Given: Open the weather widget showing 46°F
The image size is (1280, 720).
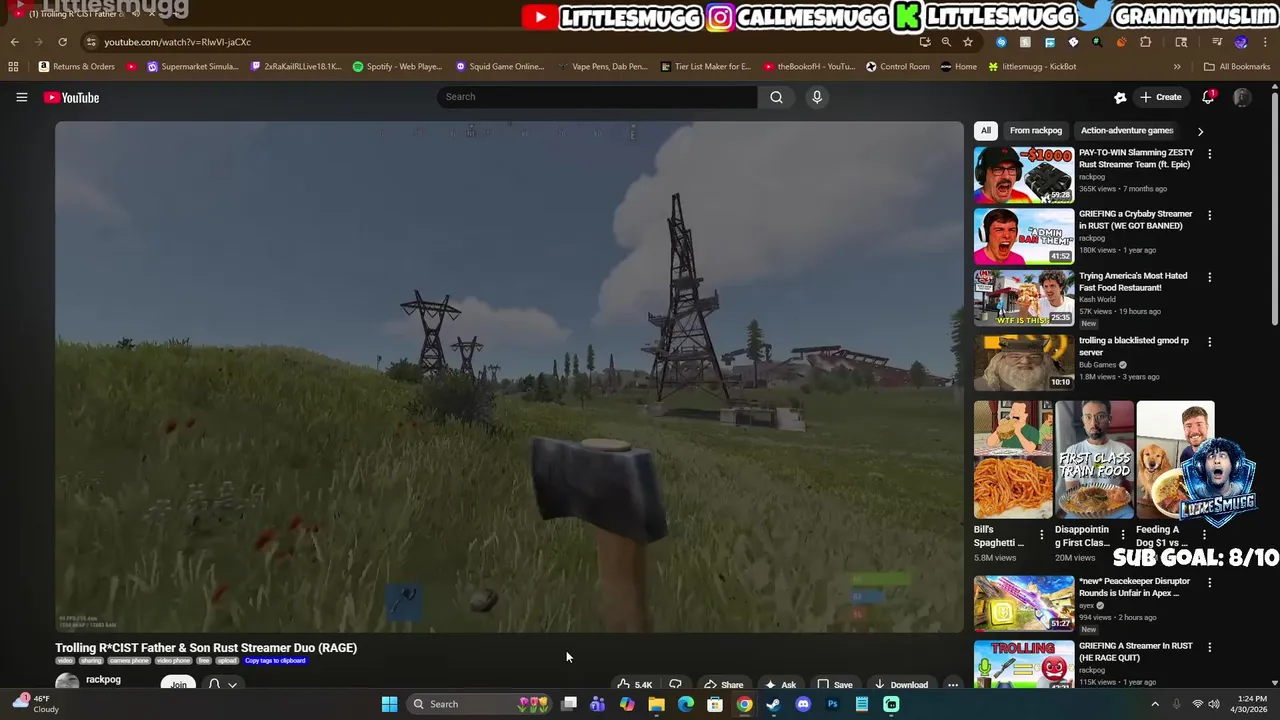Looking at the screenshot, I should pos(36,704).
